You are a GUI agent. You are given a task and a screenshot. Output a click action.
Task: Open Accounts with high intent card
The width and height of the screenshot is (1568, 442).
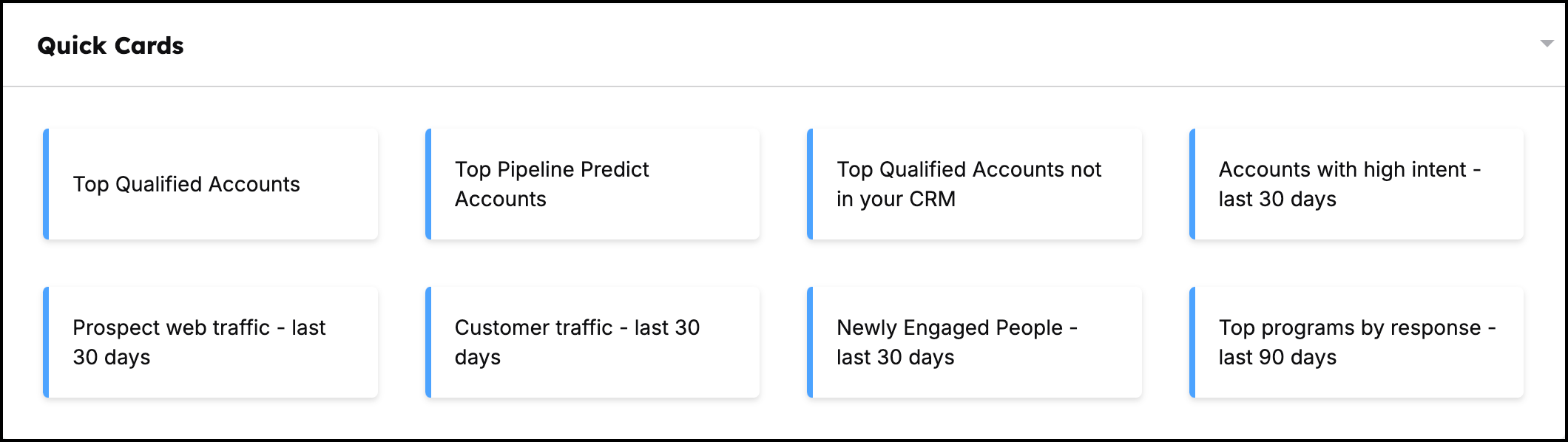click(x=1357, y=184)
